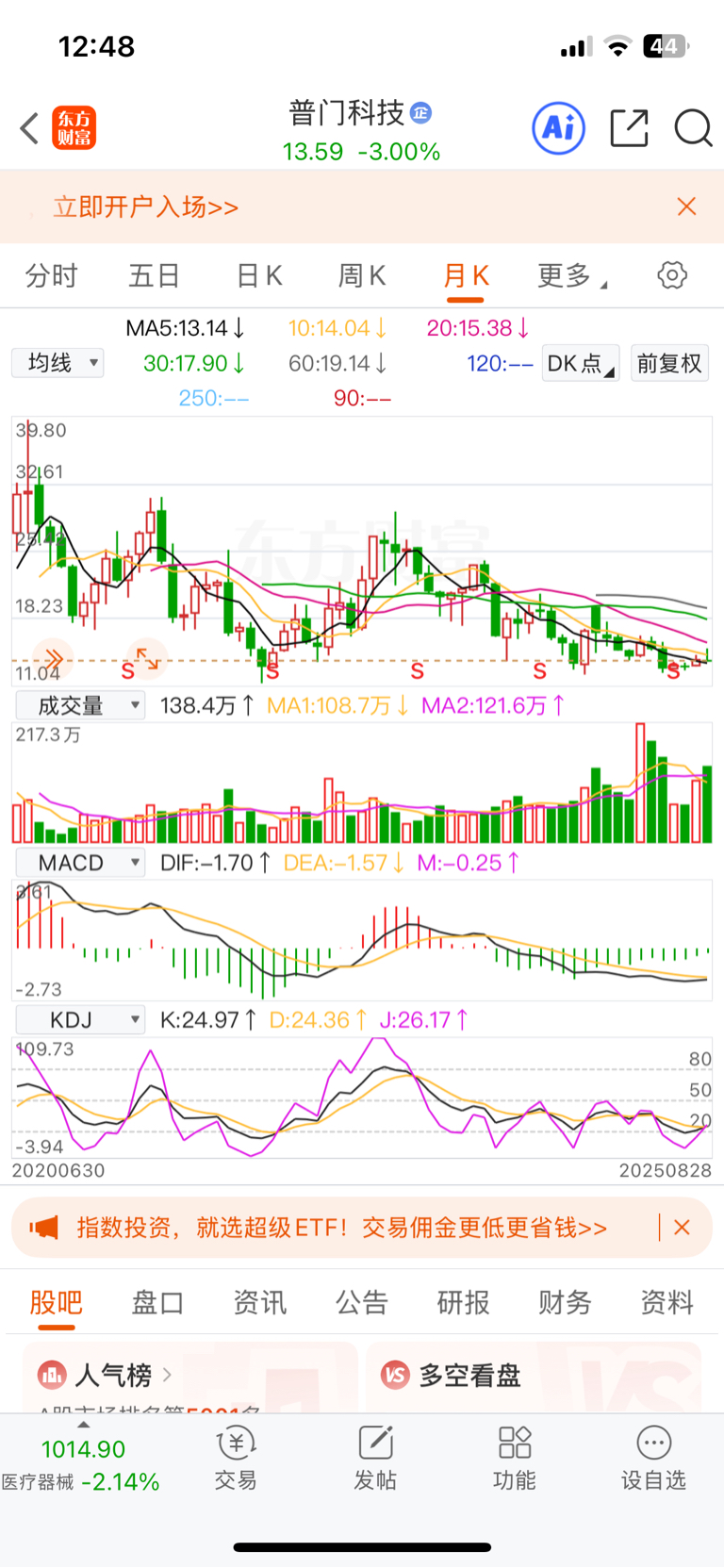Open the DK点 dropdown
Viewport: 724px width, 1568px height.
[581, 363]
